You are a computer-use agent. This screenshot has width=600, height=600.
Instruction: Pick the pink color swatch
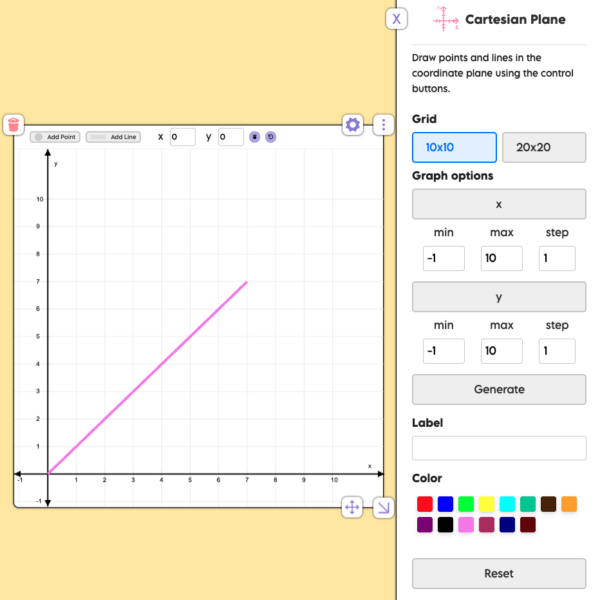tap(466, 524)
